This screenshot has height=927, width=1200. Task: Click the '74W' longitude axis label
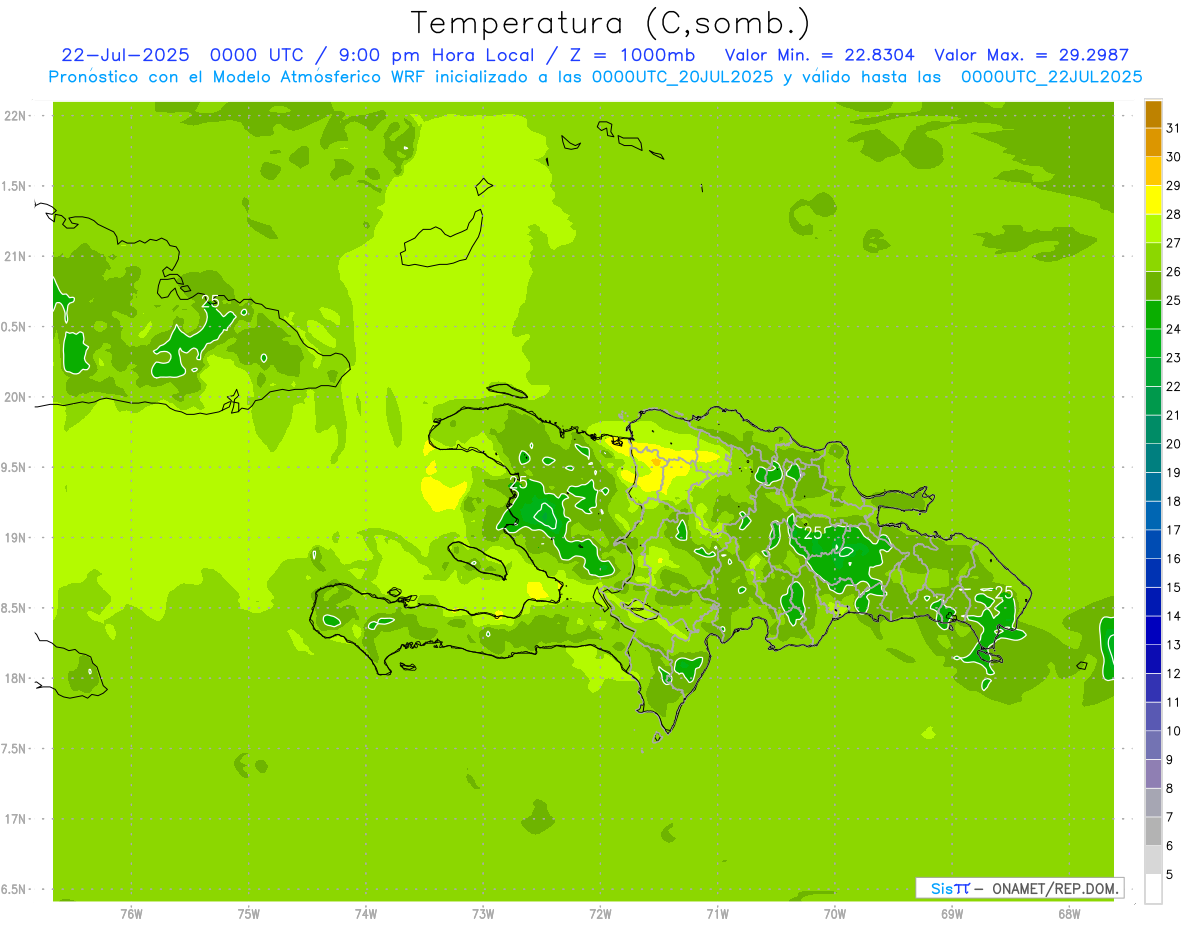click(366, 913)
